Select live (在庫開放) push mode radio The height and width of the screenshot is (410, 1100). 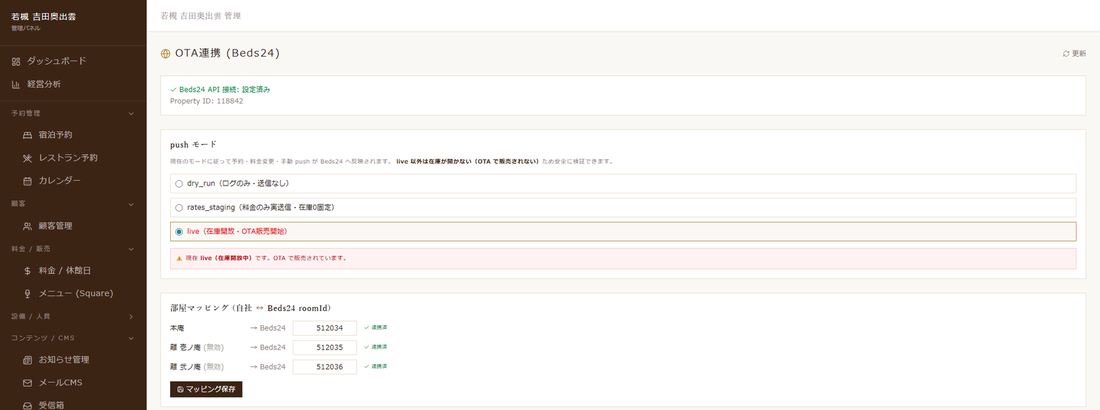[x=179, y=232]
